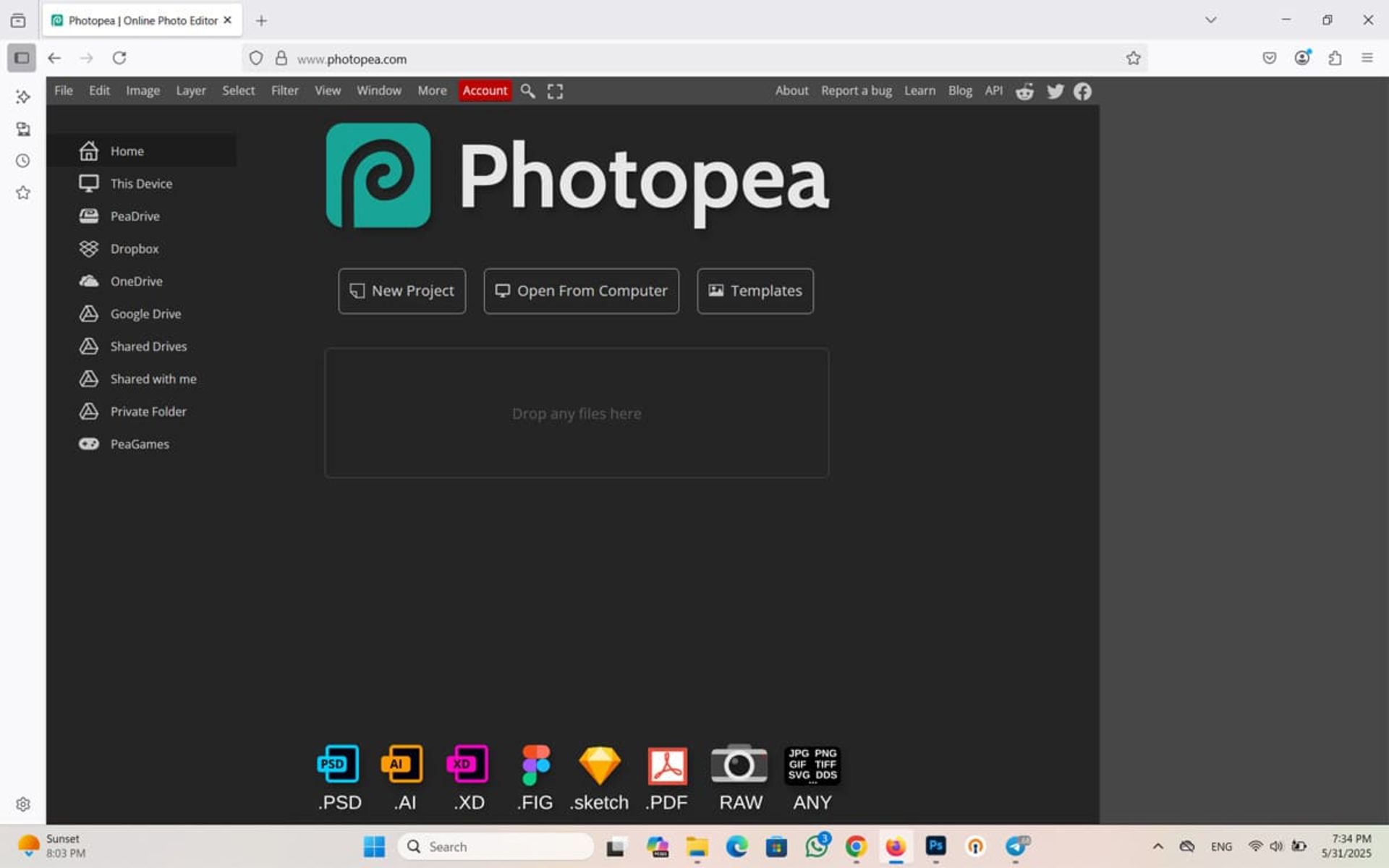1389x868 pixels.
Task: Open the Layer menu
Action: pos(191,90)
